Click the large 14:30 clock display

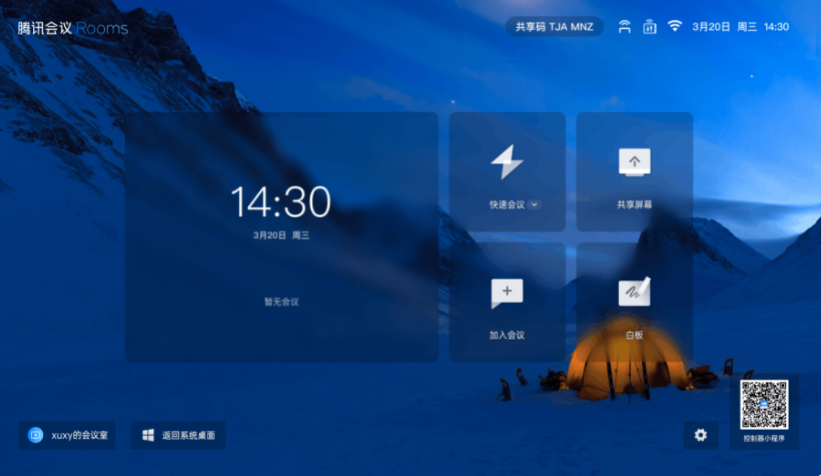coord(281,202)
